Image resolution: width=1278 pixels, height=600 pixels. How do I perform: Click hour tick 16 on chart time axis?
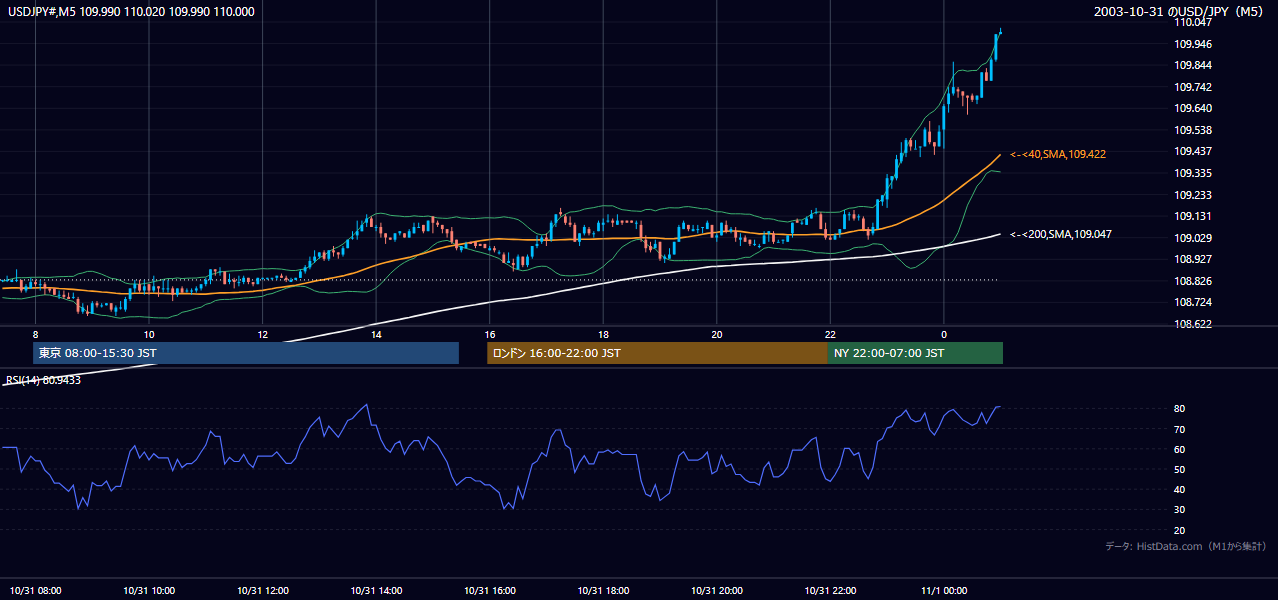(x=490, y=334)
